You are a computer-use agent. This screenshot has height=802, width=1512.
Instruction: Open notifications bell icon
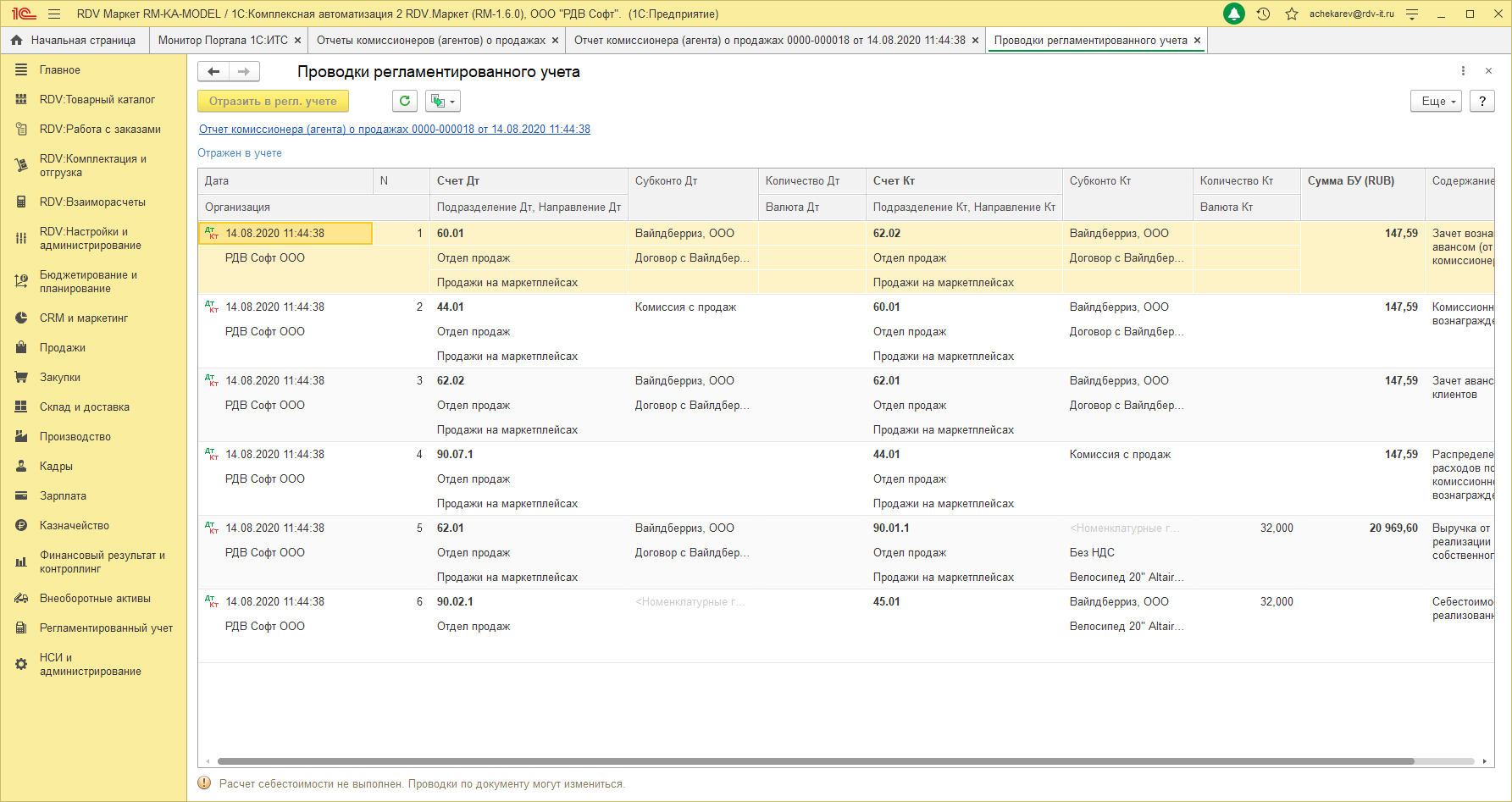point(1234,14)
